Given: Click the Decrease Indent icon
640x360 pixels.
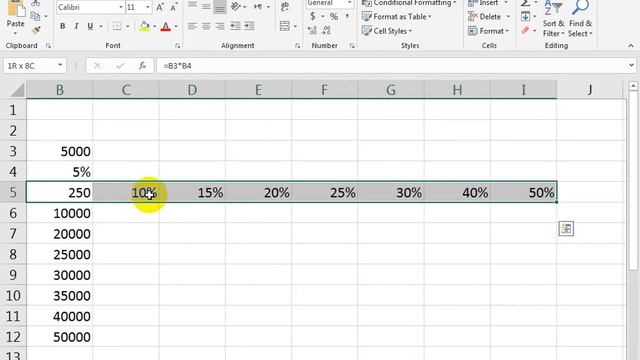Looking at the screenshot, I should tap(235, 26).
